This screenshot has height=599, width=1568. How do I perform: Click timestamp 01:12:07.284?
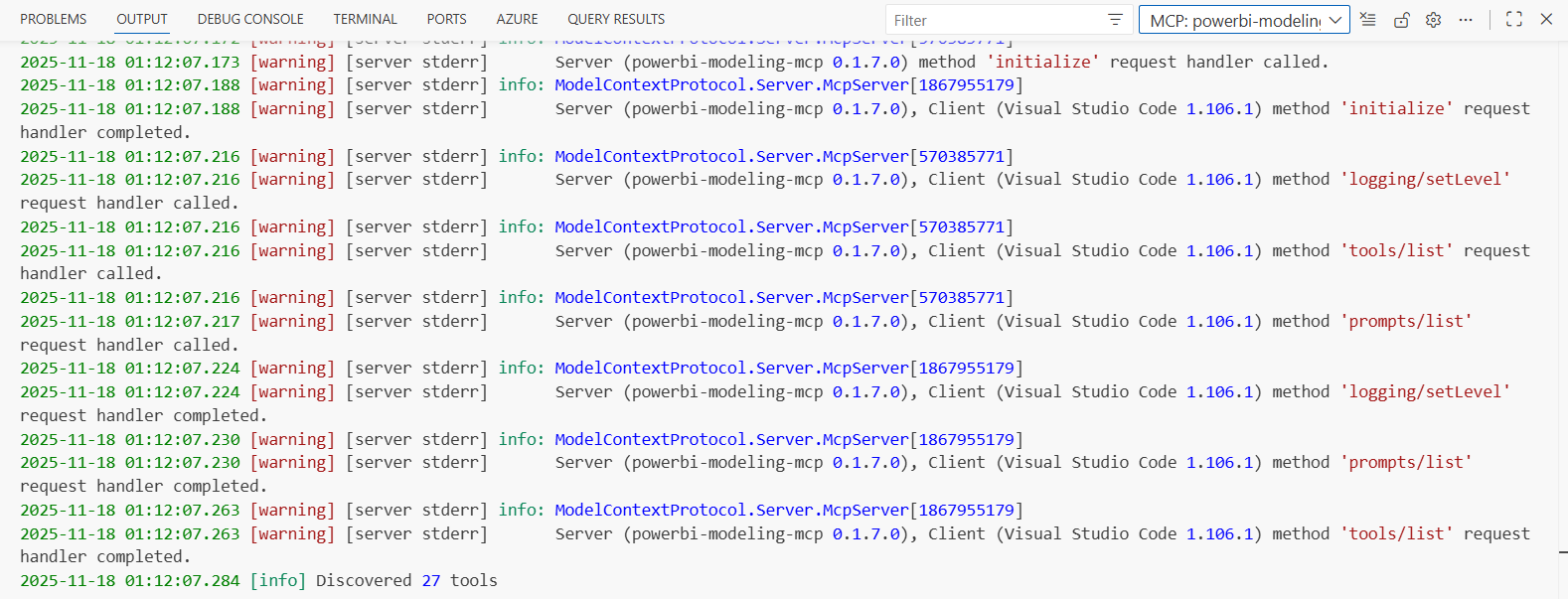(x=183, y=580)
